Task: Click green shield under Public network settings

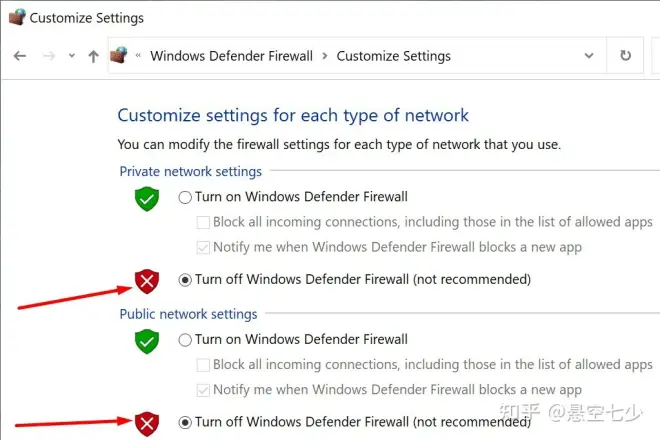Action: (147, 341)
